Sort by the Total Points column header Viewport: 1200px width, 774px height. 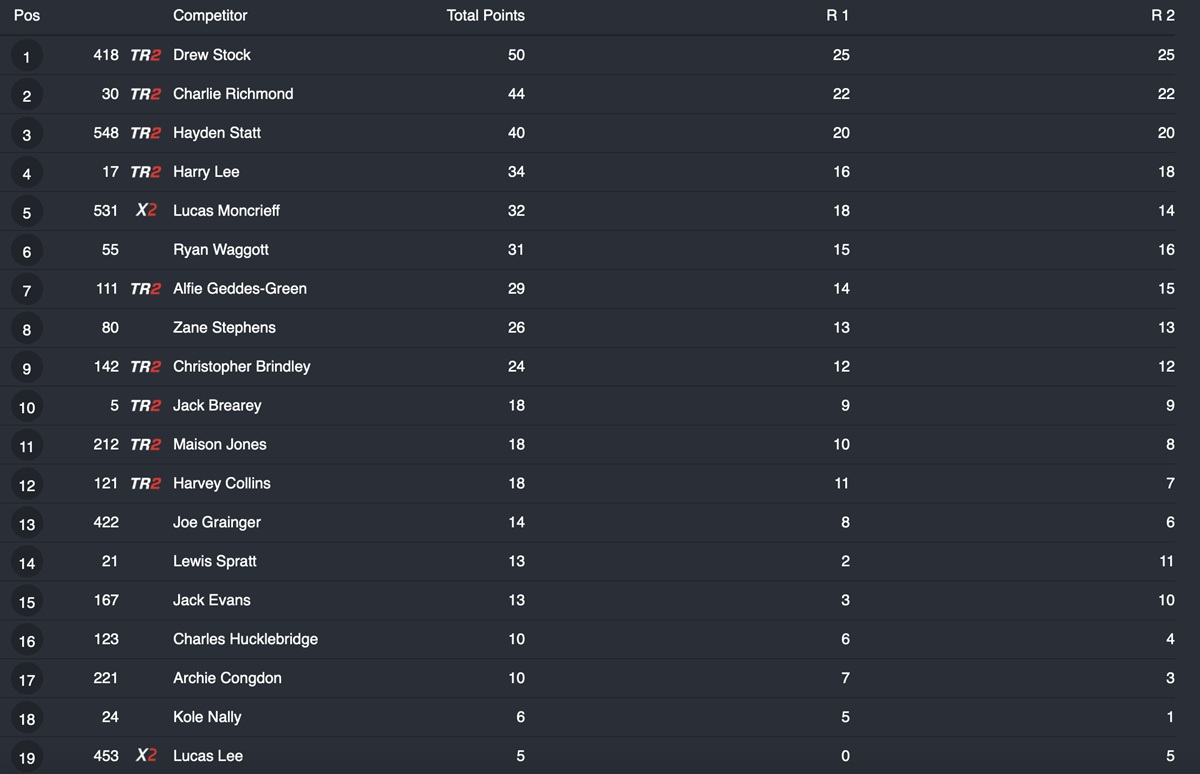[485, 16]
